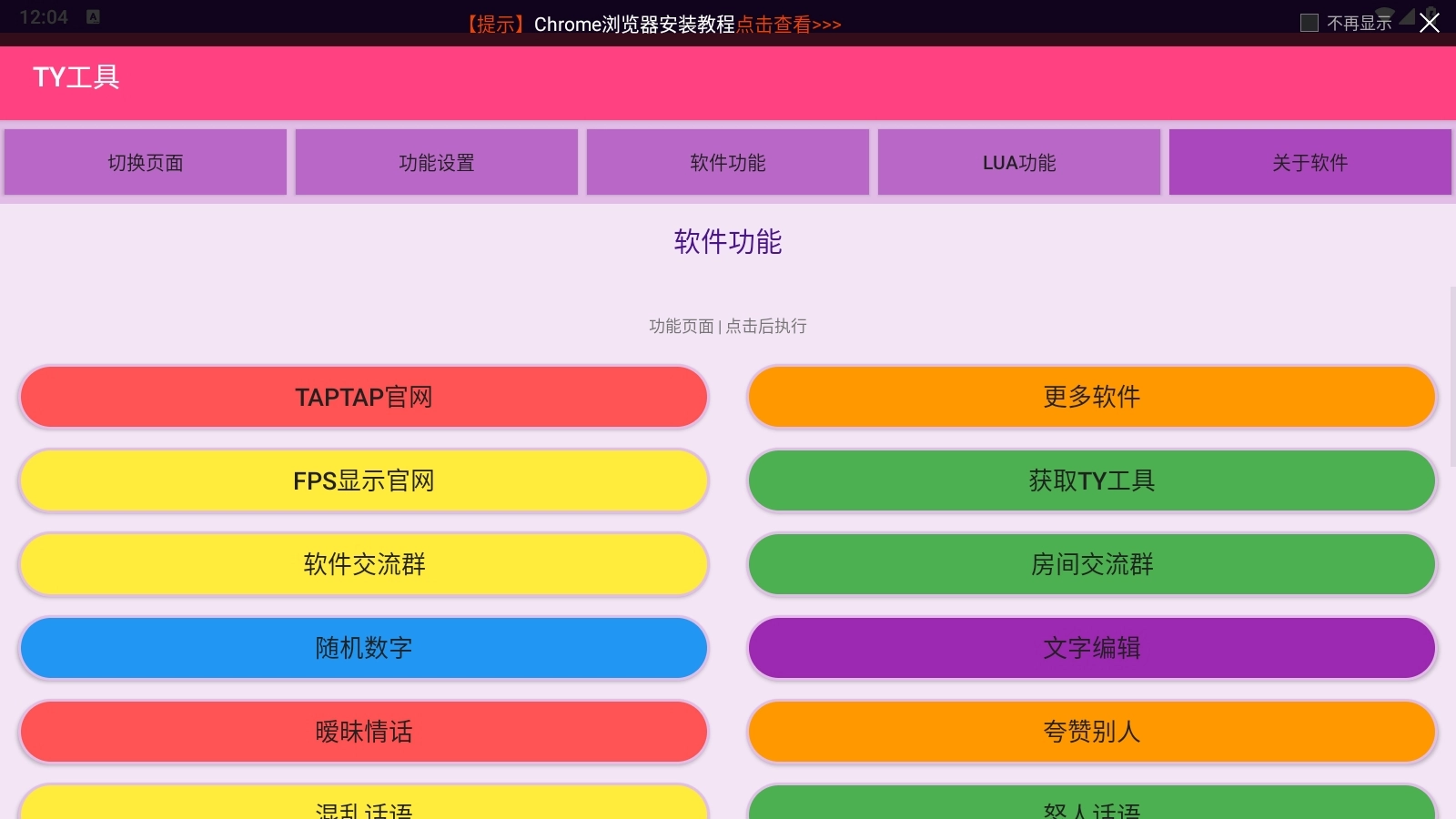This screenshot has width=1456, height=819.
Task: Open the 软件交流群 chat group
Action: [x=363, y=564]
